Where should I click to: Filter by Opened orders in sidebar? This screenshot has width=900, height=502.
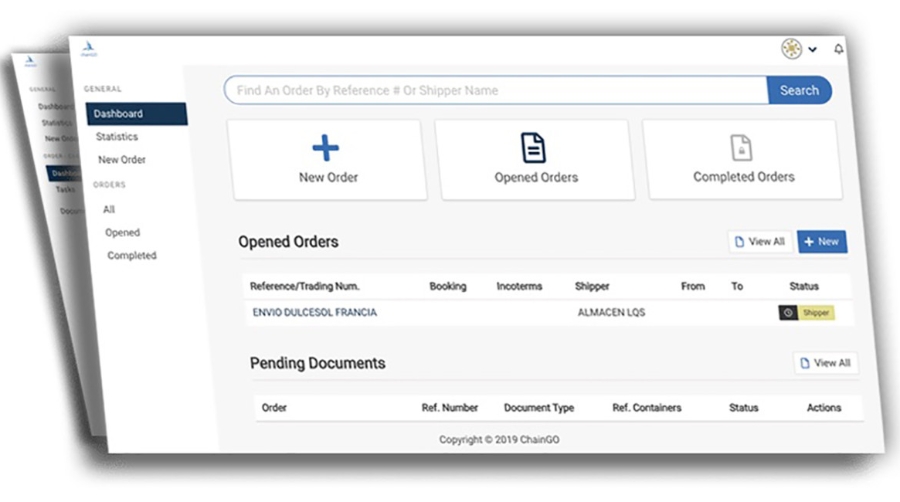(122, 232)
